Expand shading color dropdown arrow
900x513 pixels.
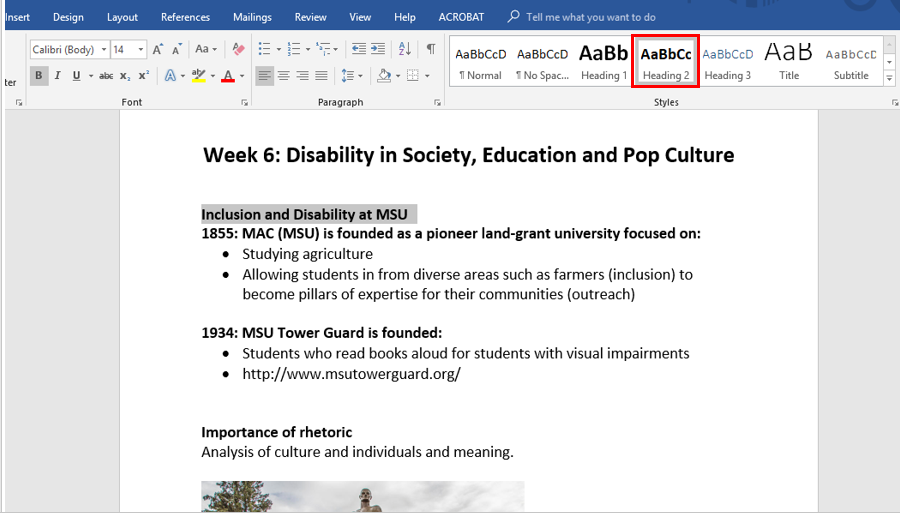coord(398,76)
